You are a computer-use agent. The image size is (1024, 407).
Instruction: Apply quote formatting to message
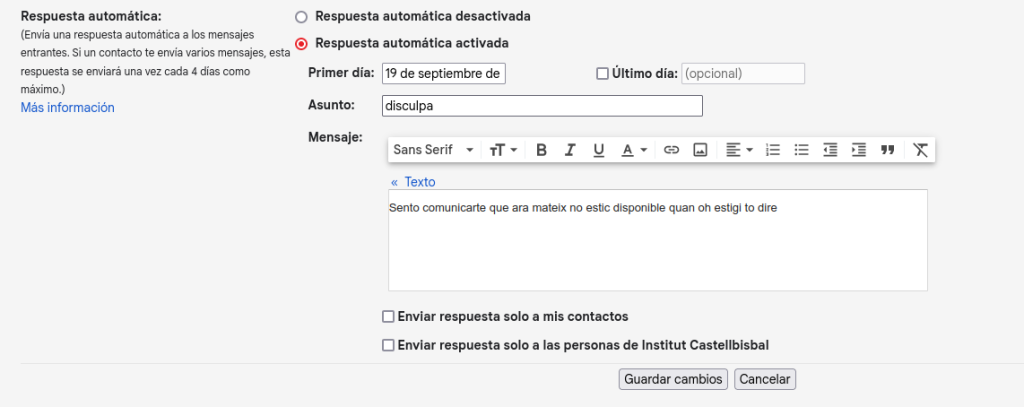click(887, 150)
